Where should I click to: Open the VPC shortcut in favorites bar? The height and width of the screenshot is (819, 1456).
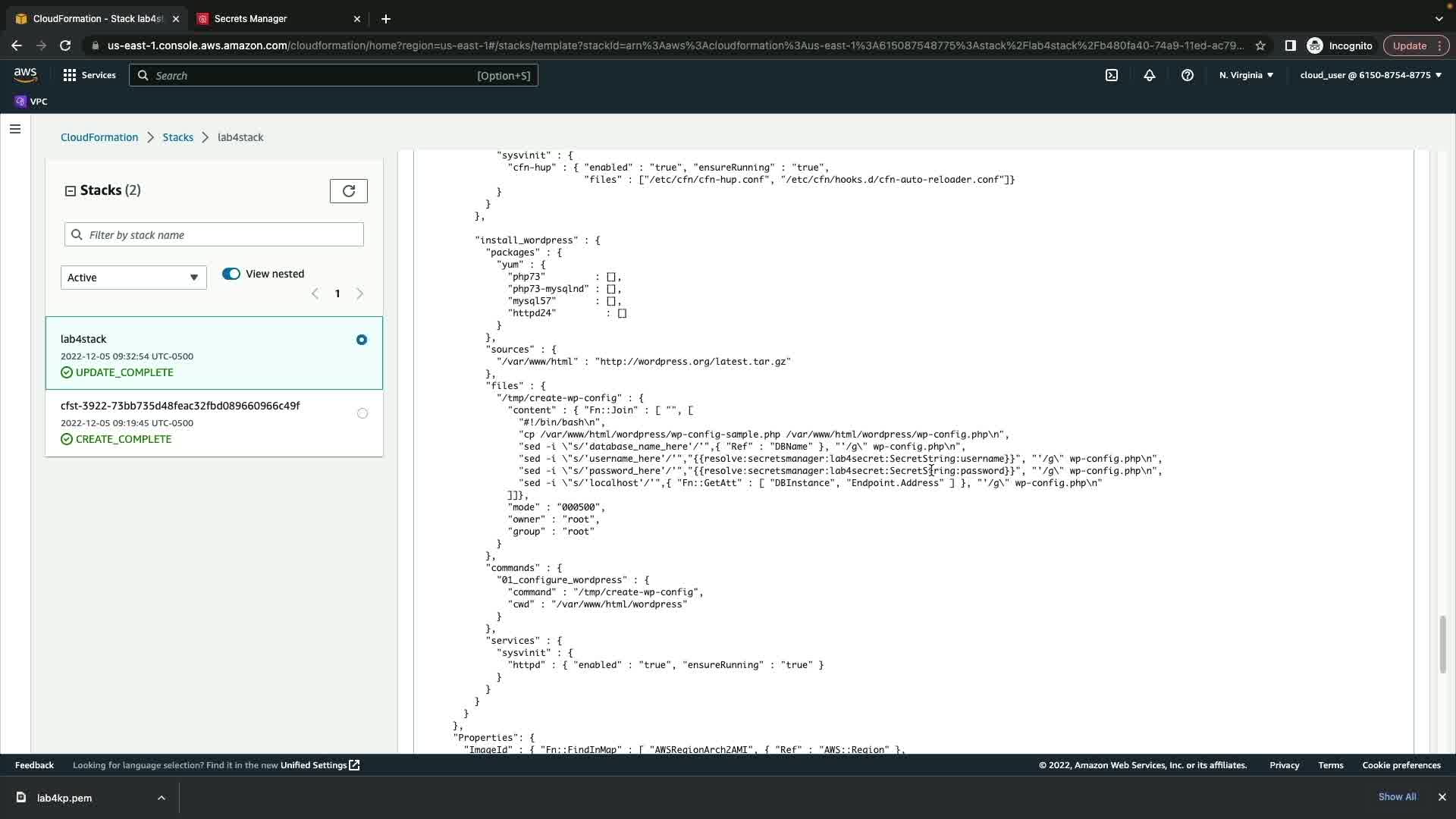[31, 102]
